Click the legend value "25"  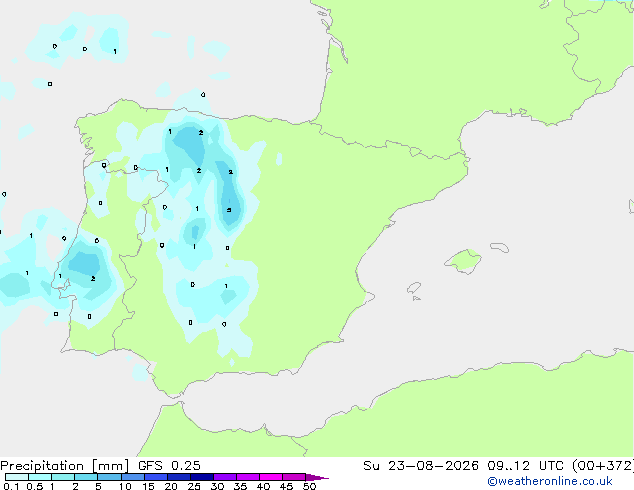[194, 486]
